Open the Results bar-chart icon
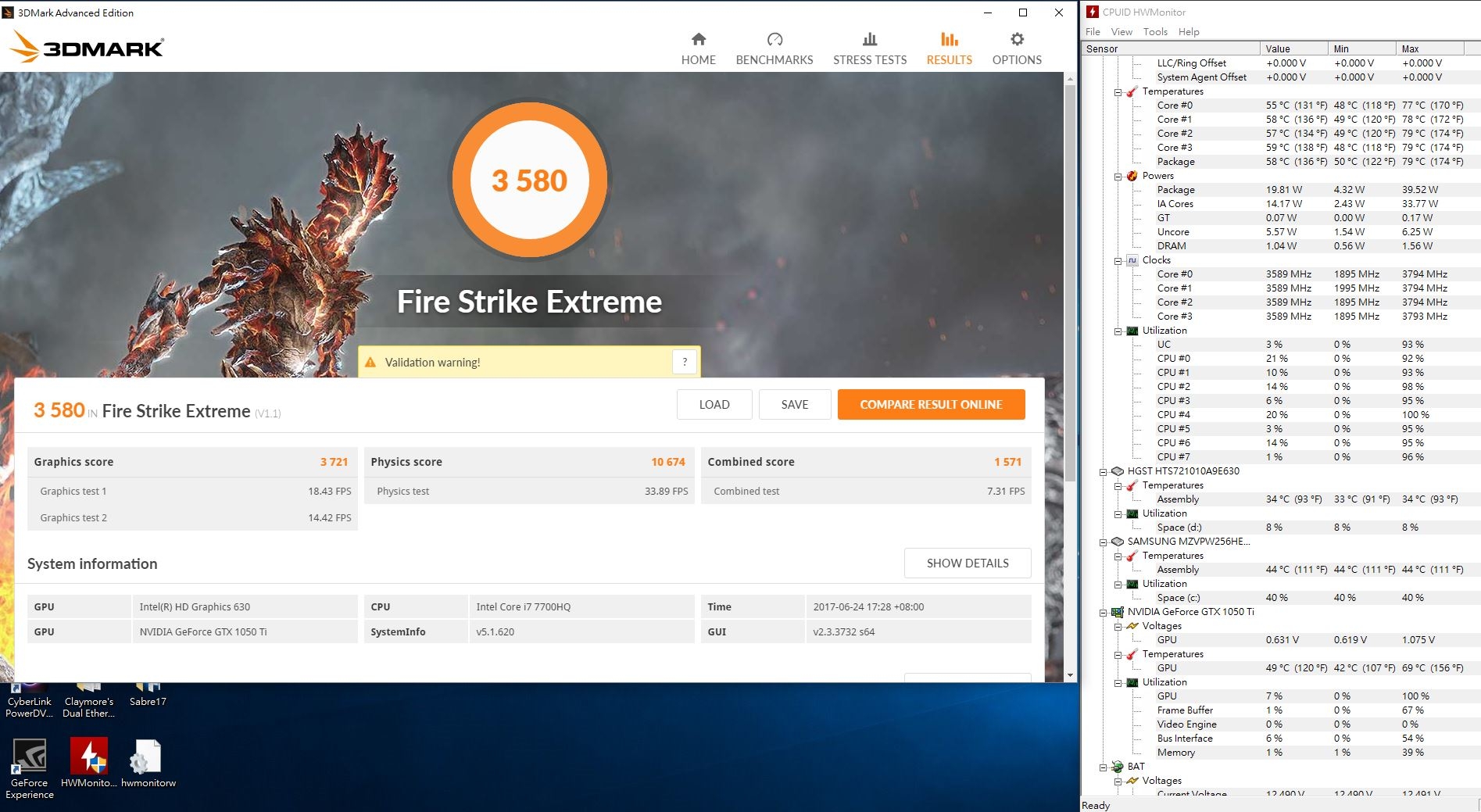The width and height of the screenshot is (1481, 812). 950,39
